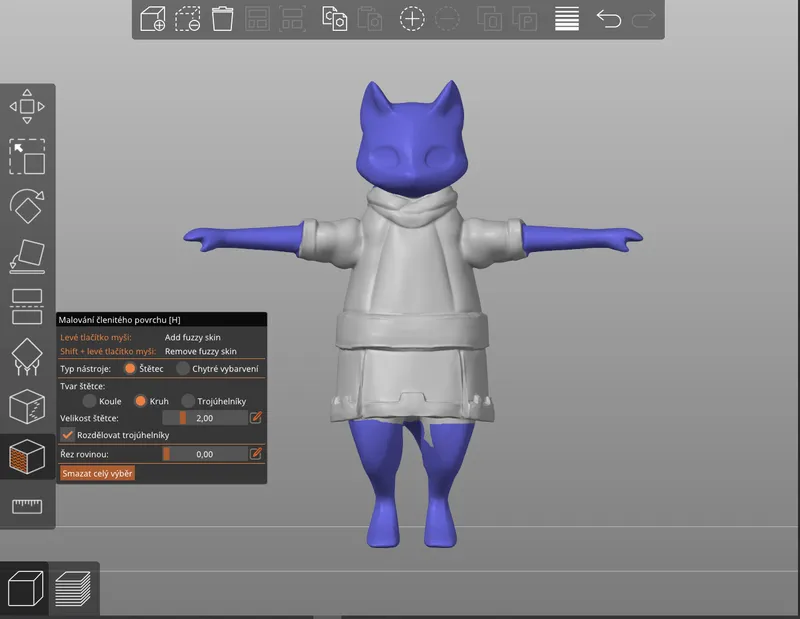Choose the Trojúhelníky brush shape
The height and width of the screenshot is (619, 800).
[188, 401]
